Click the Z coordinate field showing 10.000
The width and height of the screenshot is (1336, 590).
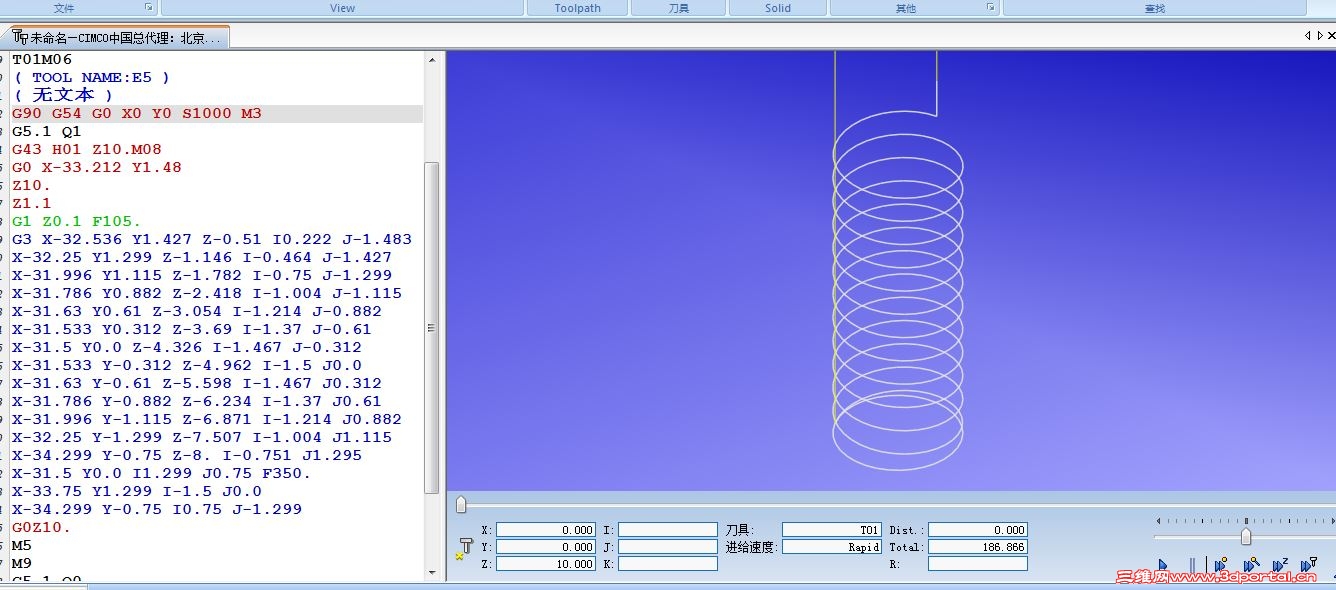(x=546, y=564)
